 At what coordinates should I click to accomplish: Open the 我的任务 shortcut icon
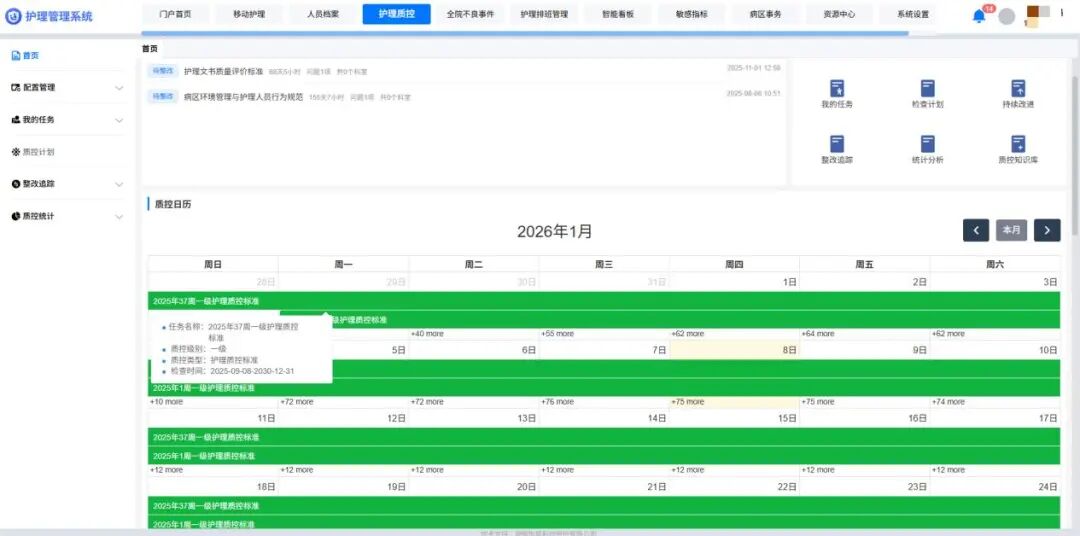837,89
